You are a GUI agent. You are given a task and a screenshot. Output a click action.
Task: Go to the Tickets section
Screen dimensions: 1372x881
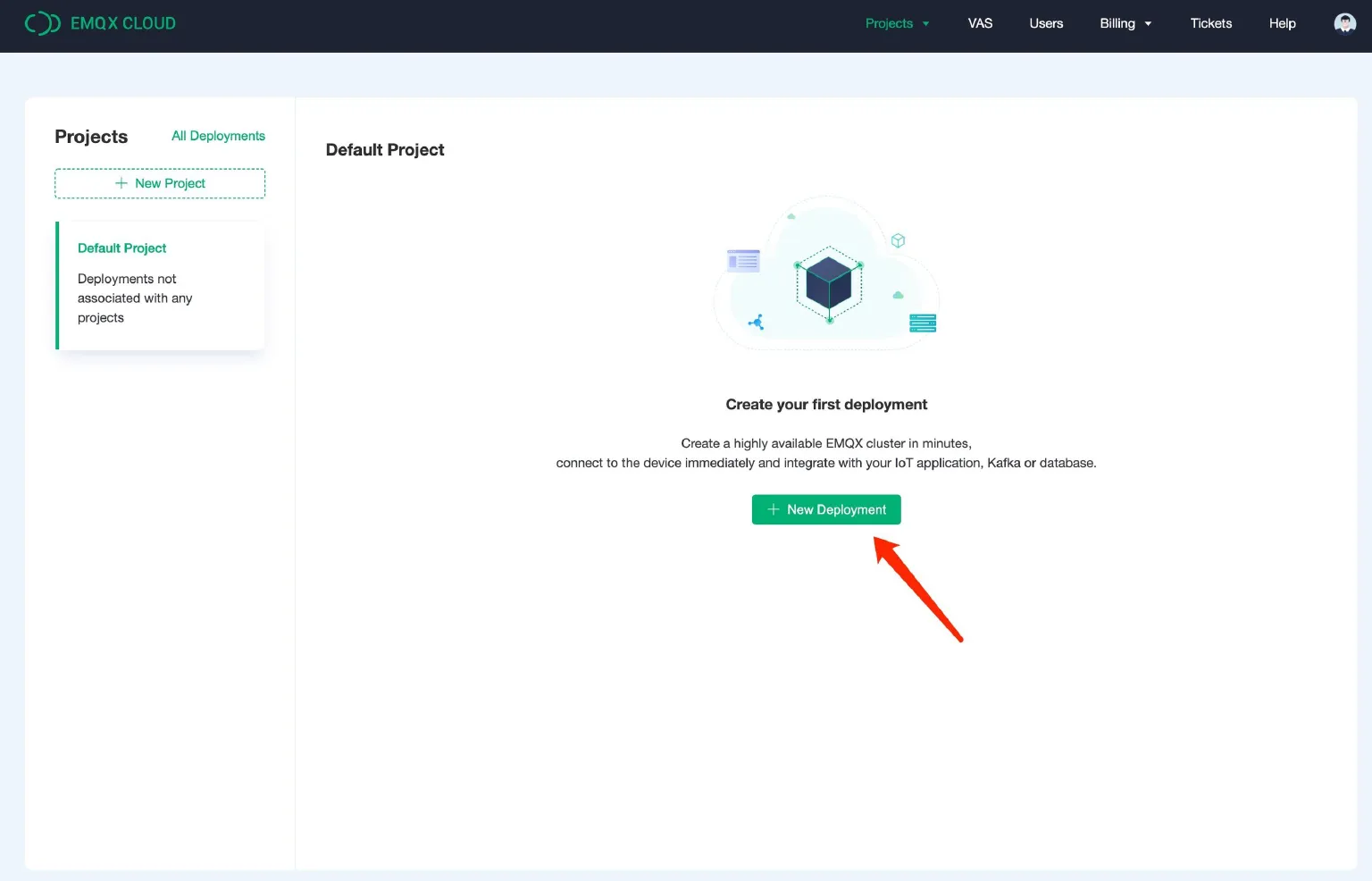pyautogui.click(x=1210, y=23)
